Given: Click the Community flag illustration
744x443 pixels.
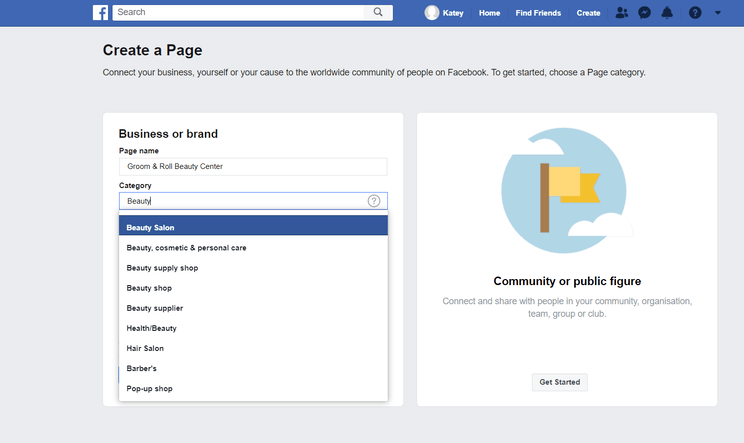Looking at the screenshot, I should tap(565, 190).
